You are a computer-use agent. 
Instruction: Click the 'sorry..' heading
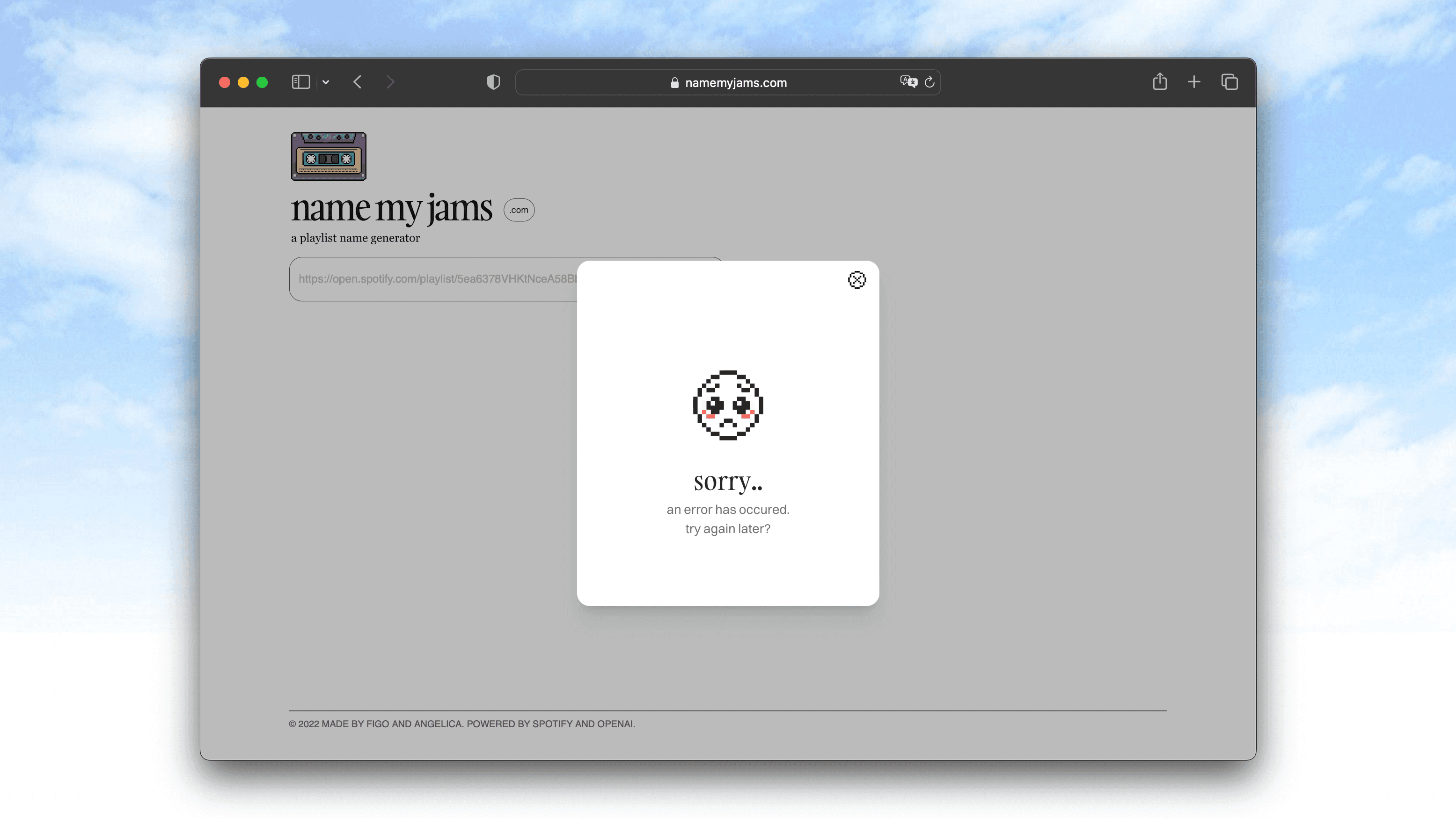click(x=728, y=481)
